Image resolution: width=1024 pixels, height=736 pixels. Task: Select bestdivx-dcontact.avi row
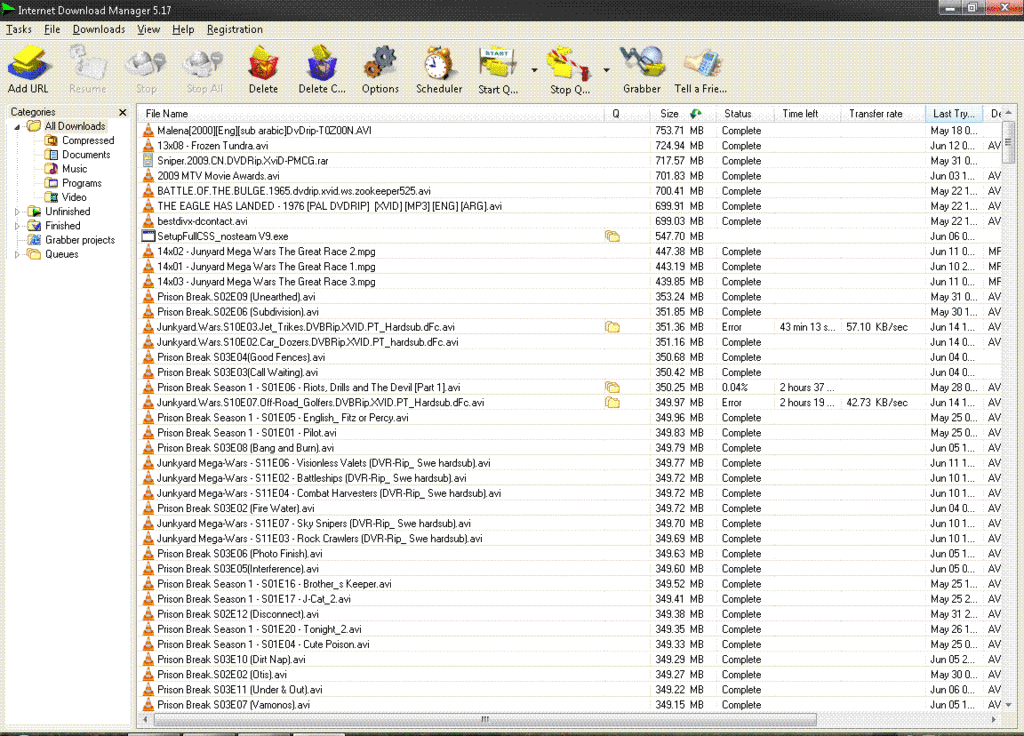click(x=571, y=221)
